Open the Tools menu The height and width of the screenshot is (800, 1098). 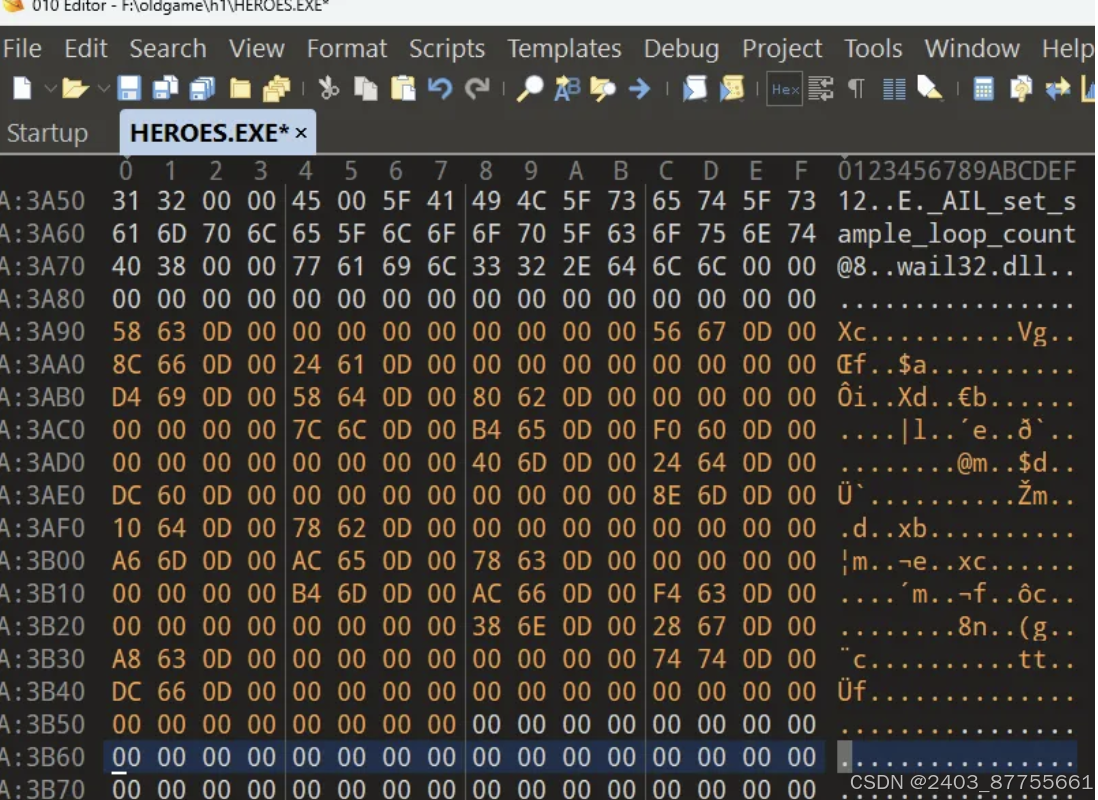click(x=873, y=48)
